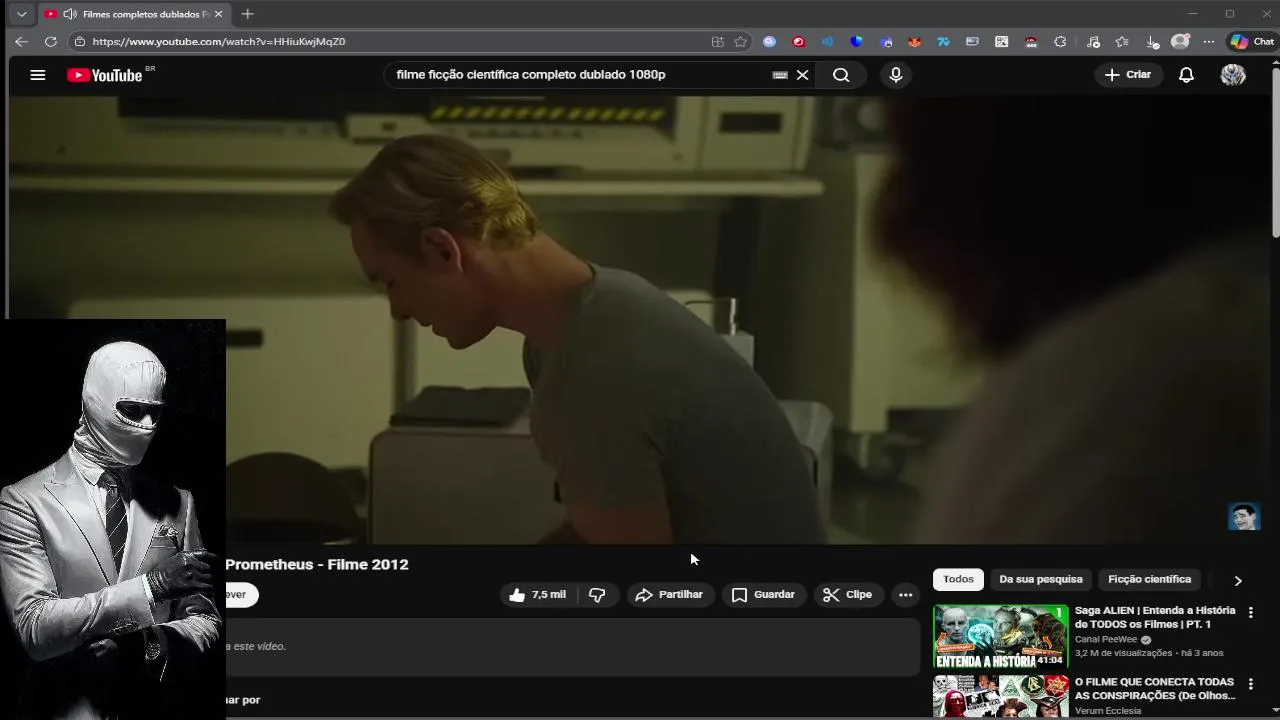Run search with magnifier button
This screenshot has height=720, width=1280.
pos(841,75)
